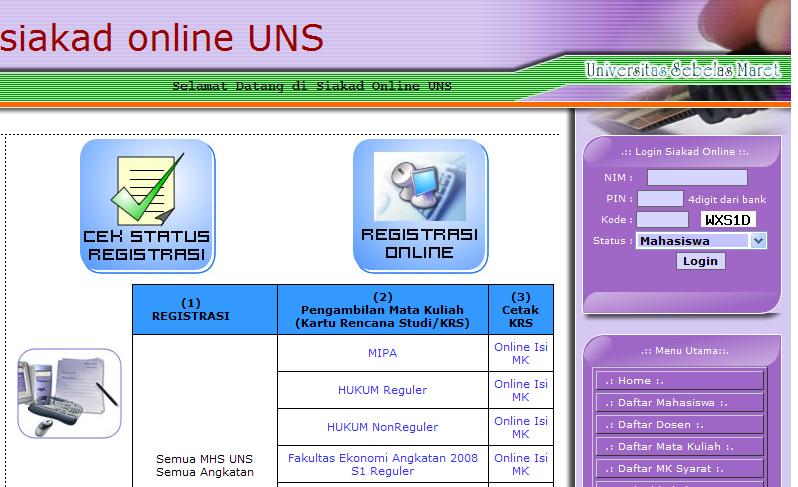Click the Selamat Datang di Siakad Online UNS text
The image size is (798, 487).
click(312, 86)
